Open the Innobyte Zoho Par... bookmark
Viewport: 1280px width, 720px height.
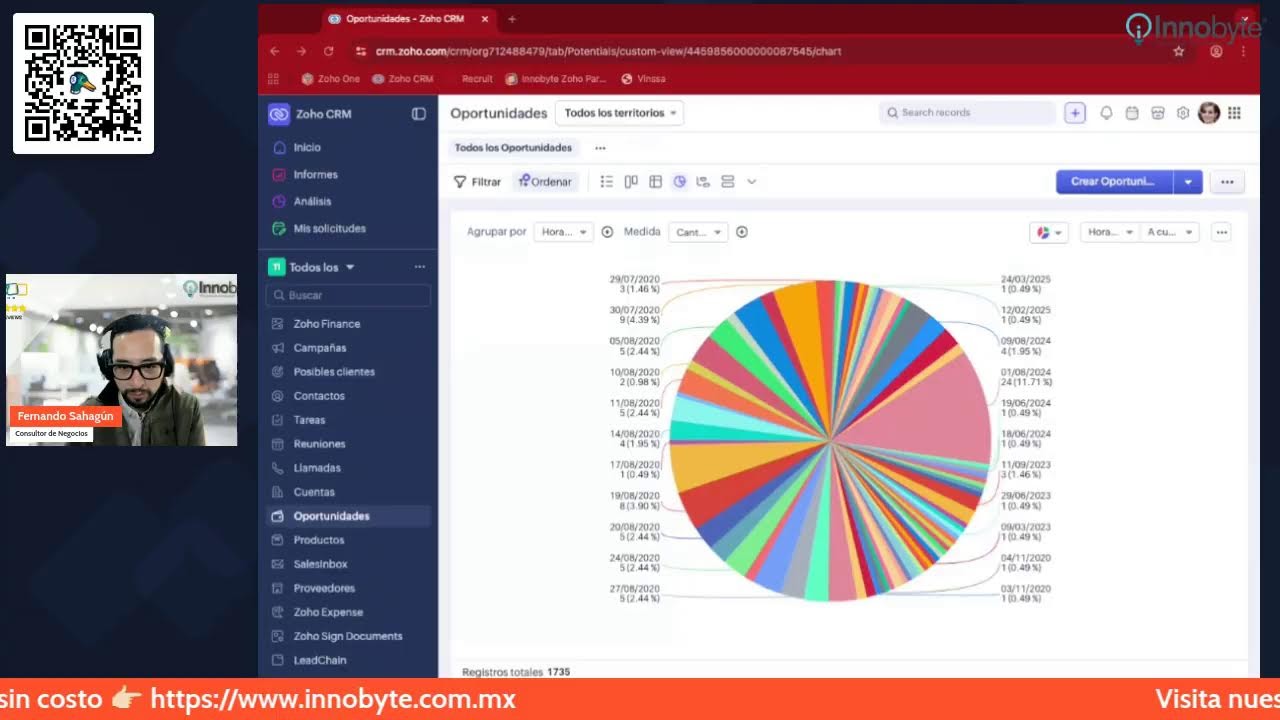556,79
